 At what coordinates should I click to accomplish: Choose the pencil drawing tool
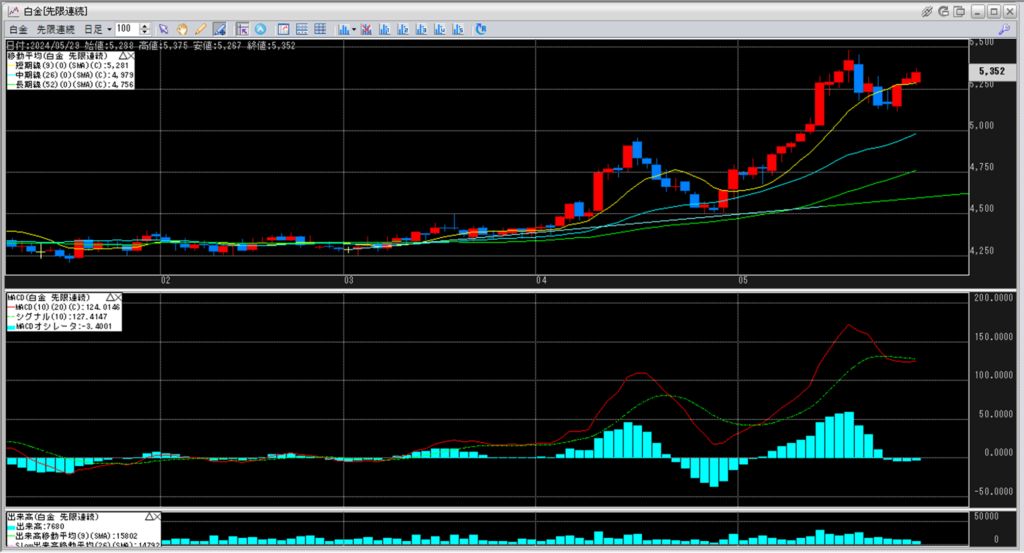[200, 30]
